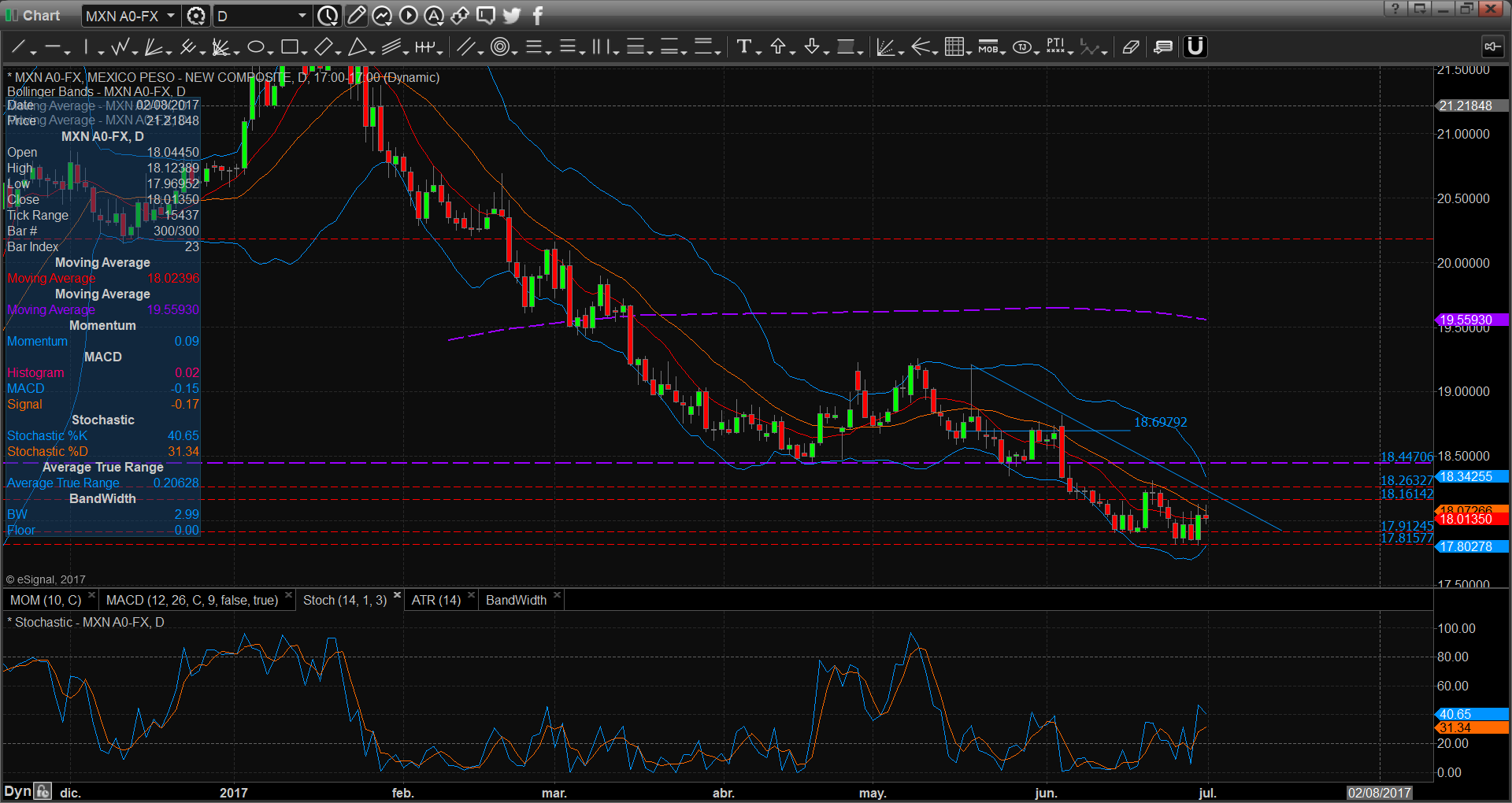The image size is (1512, 803).
Task: Click the 19.55930 purple moving average label
Action: pos(1471,320)
